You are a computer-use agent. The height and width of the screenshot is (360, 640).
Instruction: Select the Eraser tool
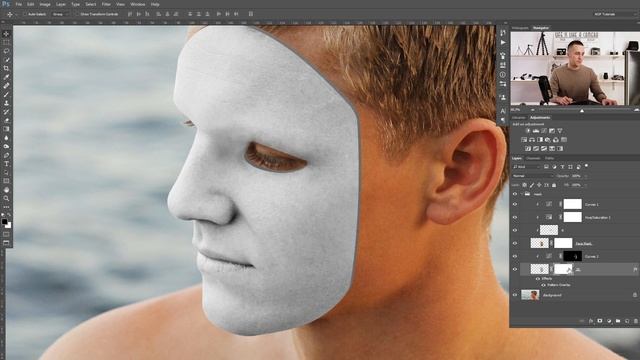tap(6, 120)
